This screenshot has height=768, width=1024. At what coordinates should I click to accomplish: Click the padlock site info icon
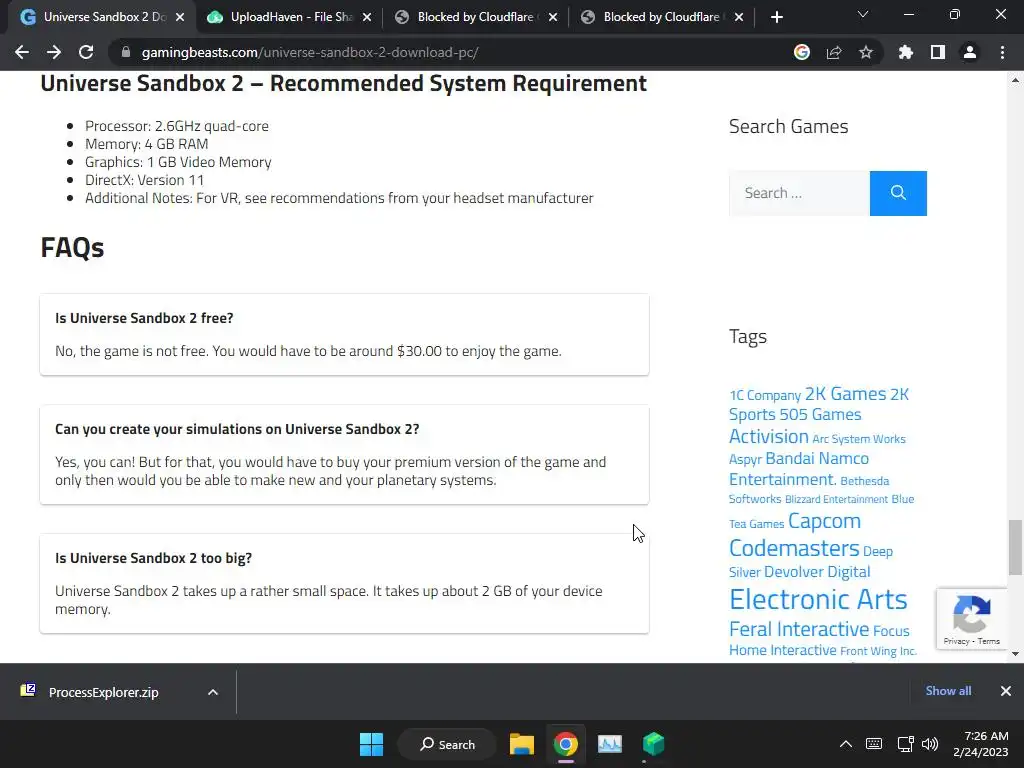click(125, 52)
